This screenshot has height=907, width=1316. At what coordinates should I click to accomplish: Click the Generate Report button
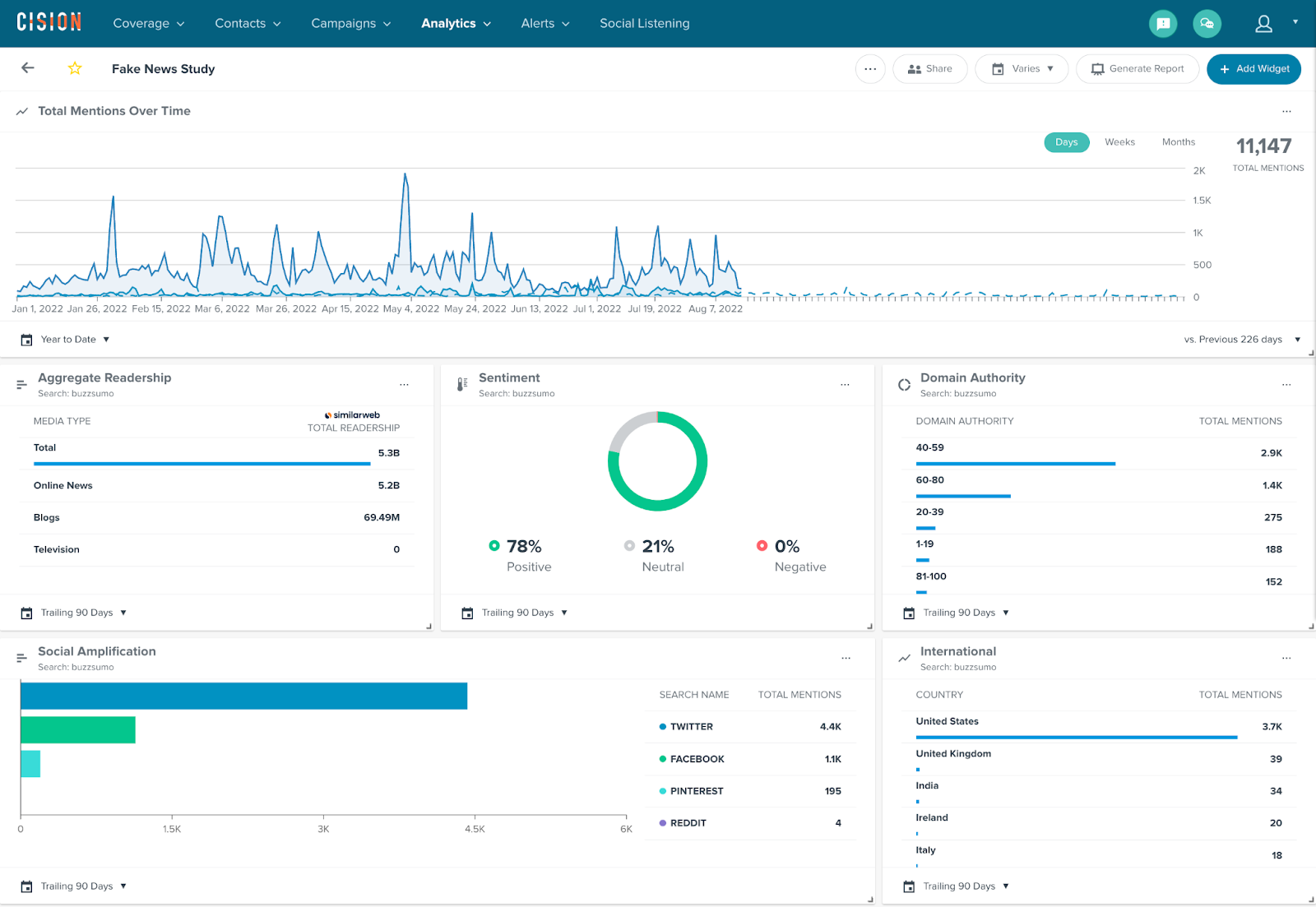click(x=1138, y=68)
